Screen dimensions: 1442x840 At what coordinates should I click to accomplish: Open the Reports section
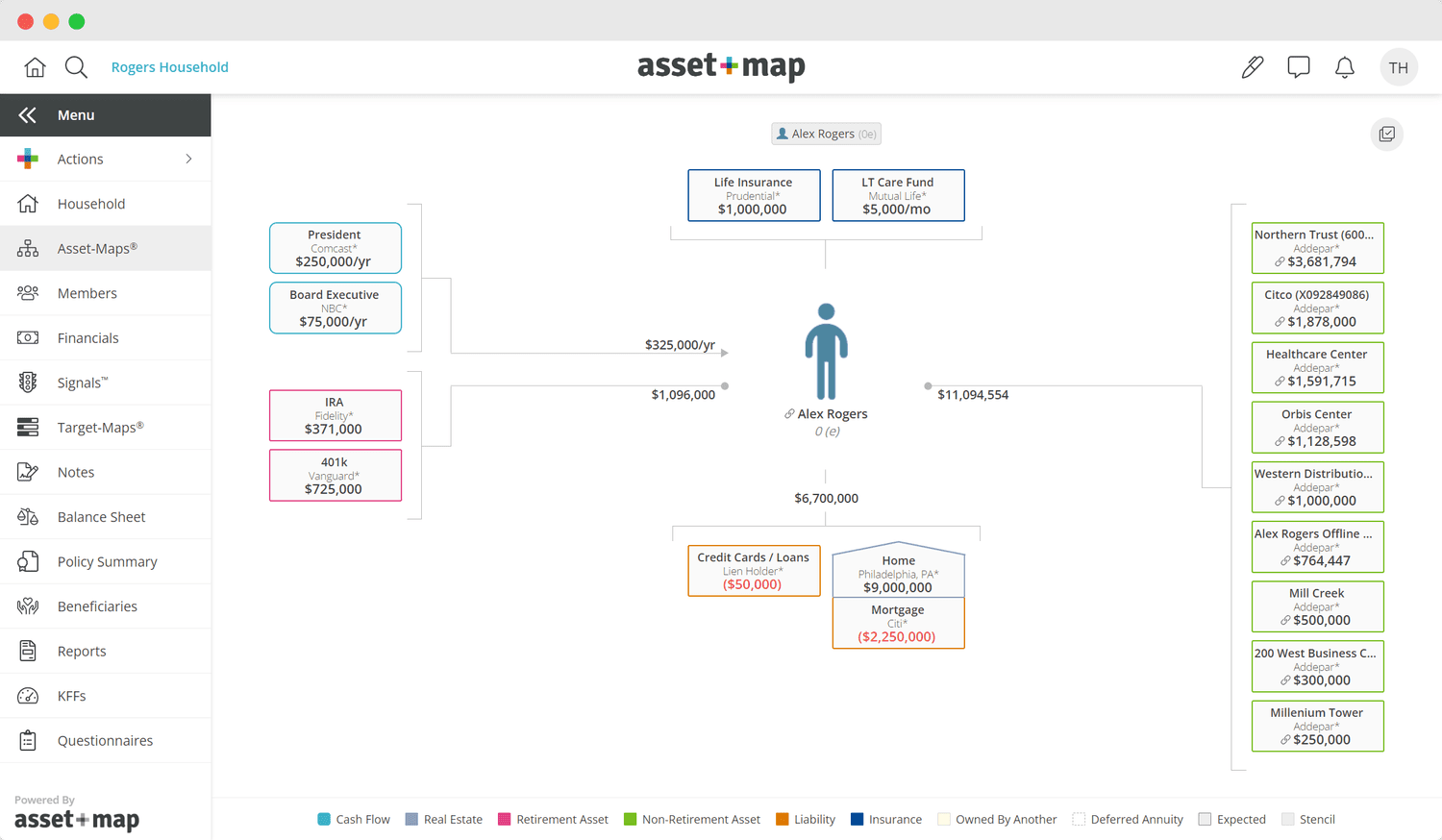coord(82,651)
